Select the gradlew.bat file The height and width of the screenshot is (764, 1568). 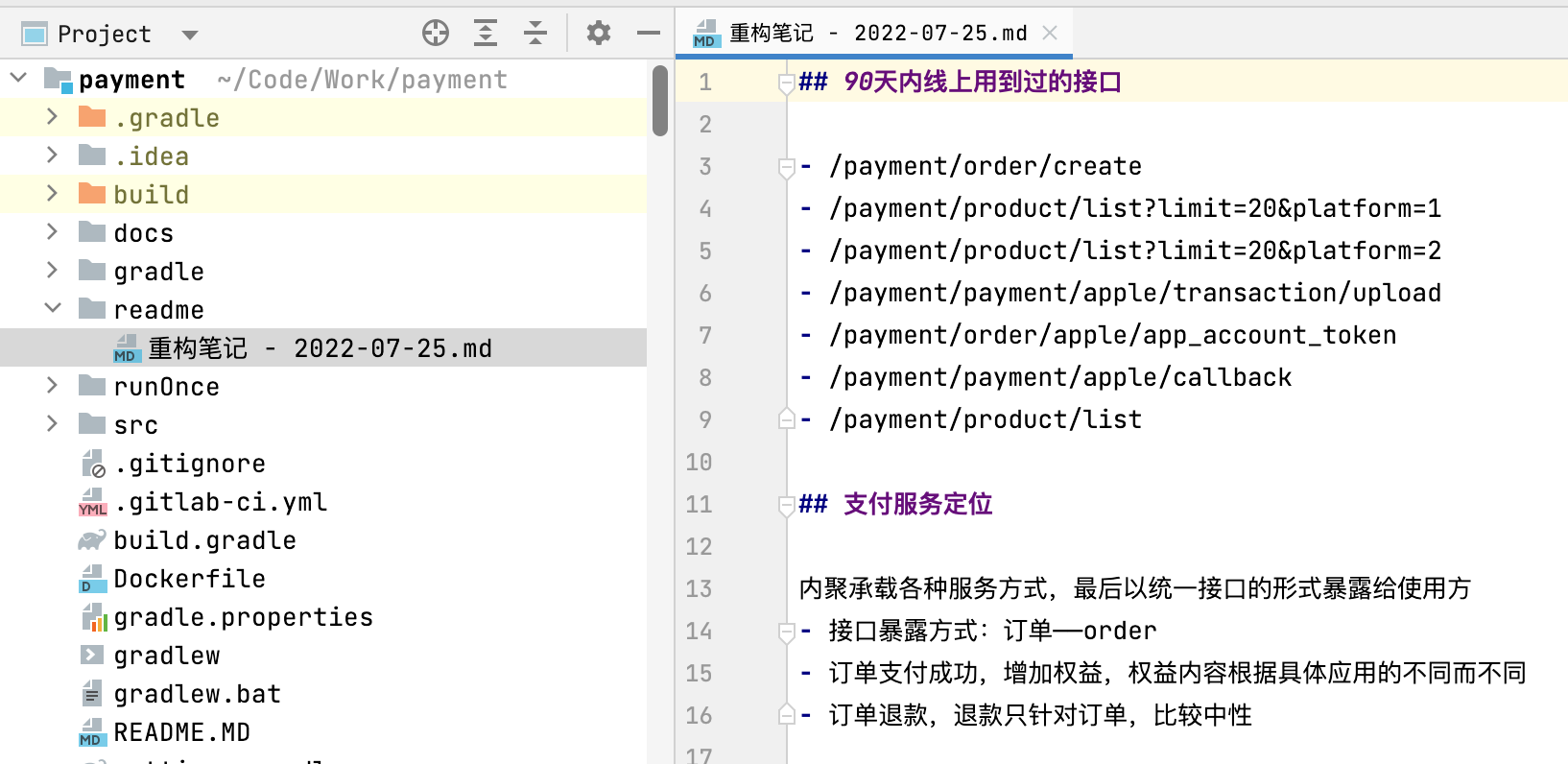[x=197, y=694]
